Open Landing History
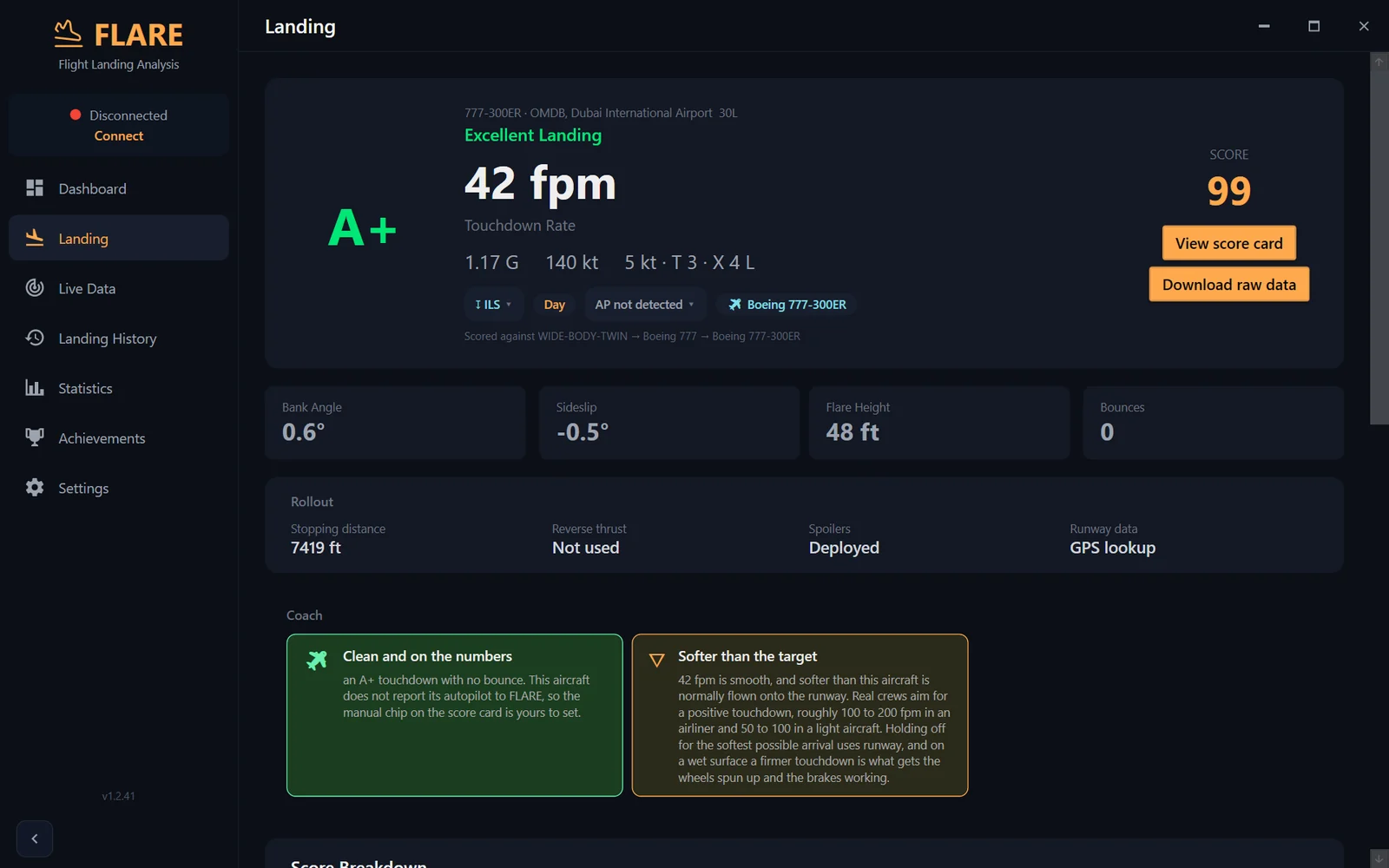Viewport: 1389px width, 868px height. (119, 339)
